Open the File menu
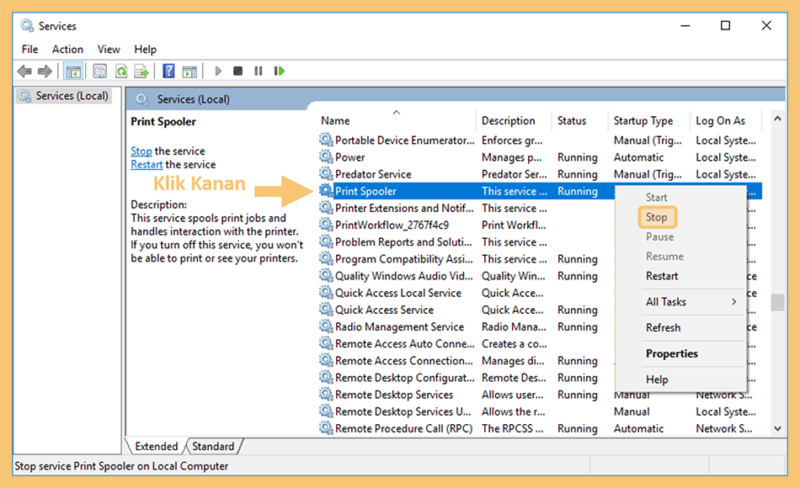This screenshot has height=488, width=800. tap(30, 50)
